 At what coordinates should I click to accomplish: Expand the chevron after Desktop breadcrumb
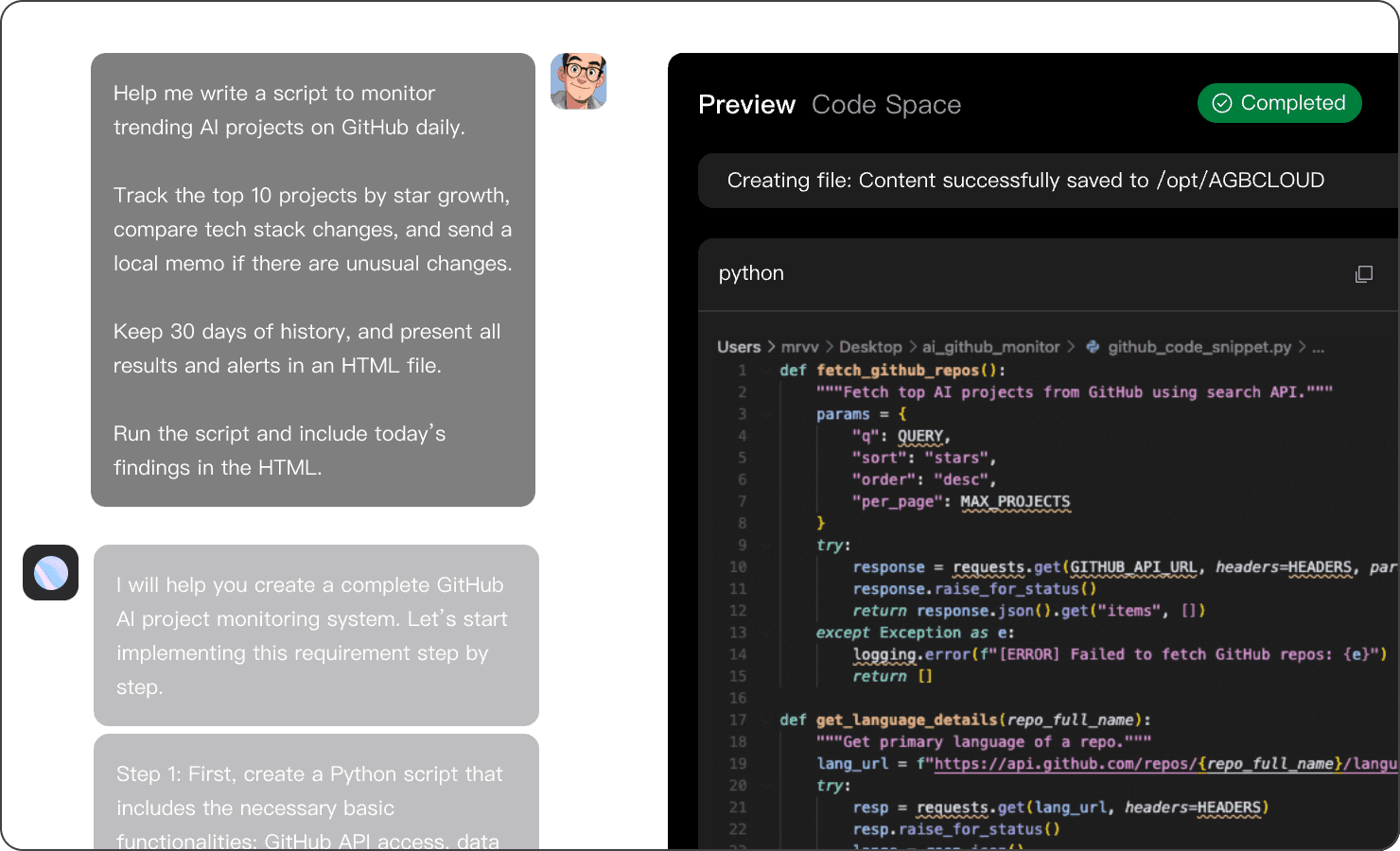(x=911, y=347)
